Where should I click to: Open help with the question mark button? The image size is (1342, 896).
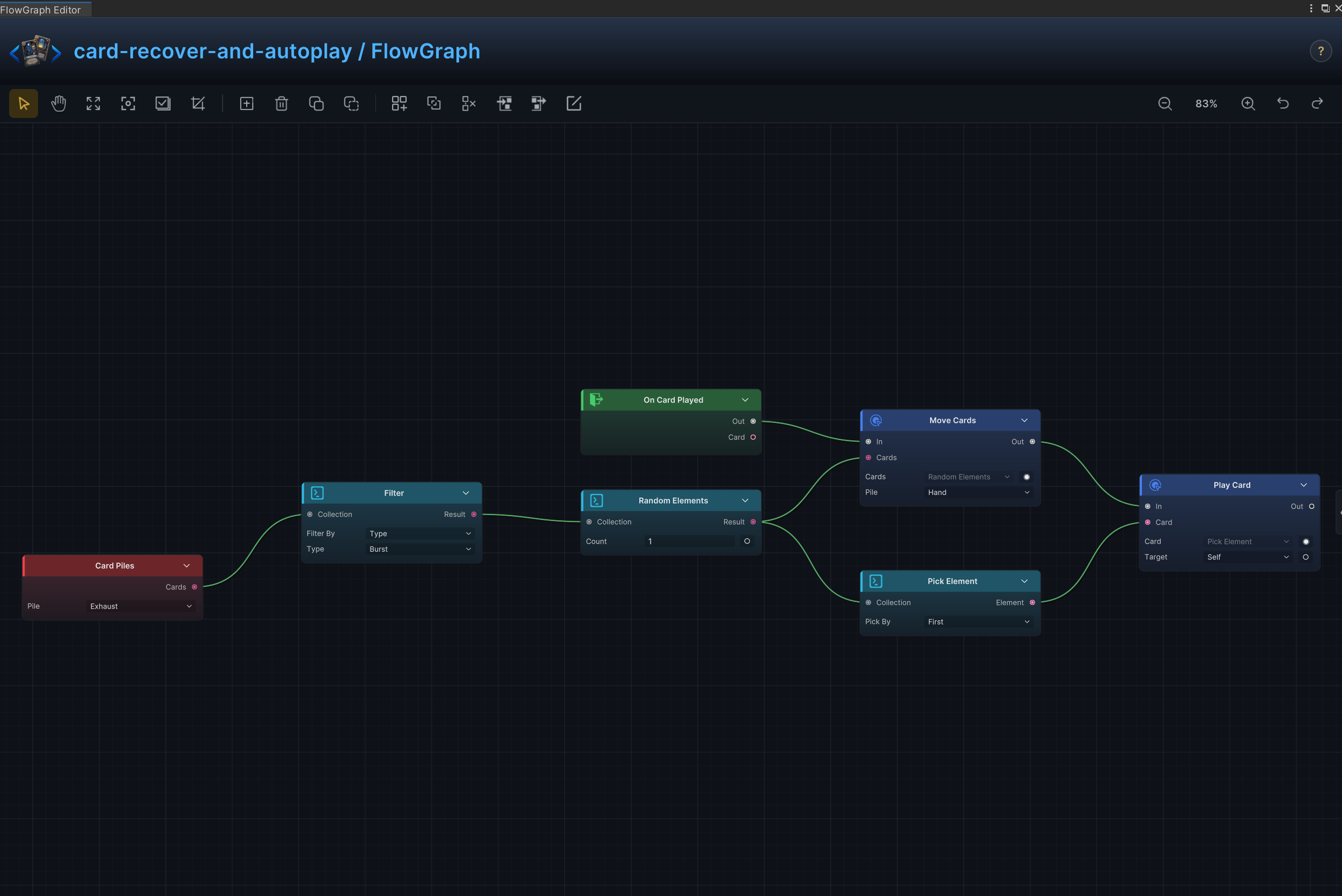1321,51
